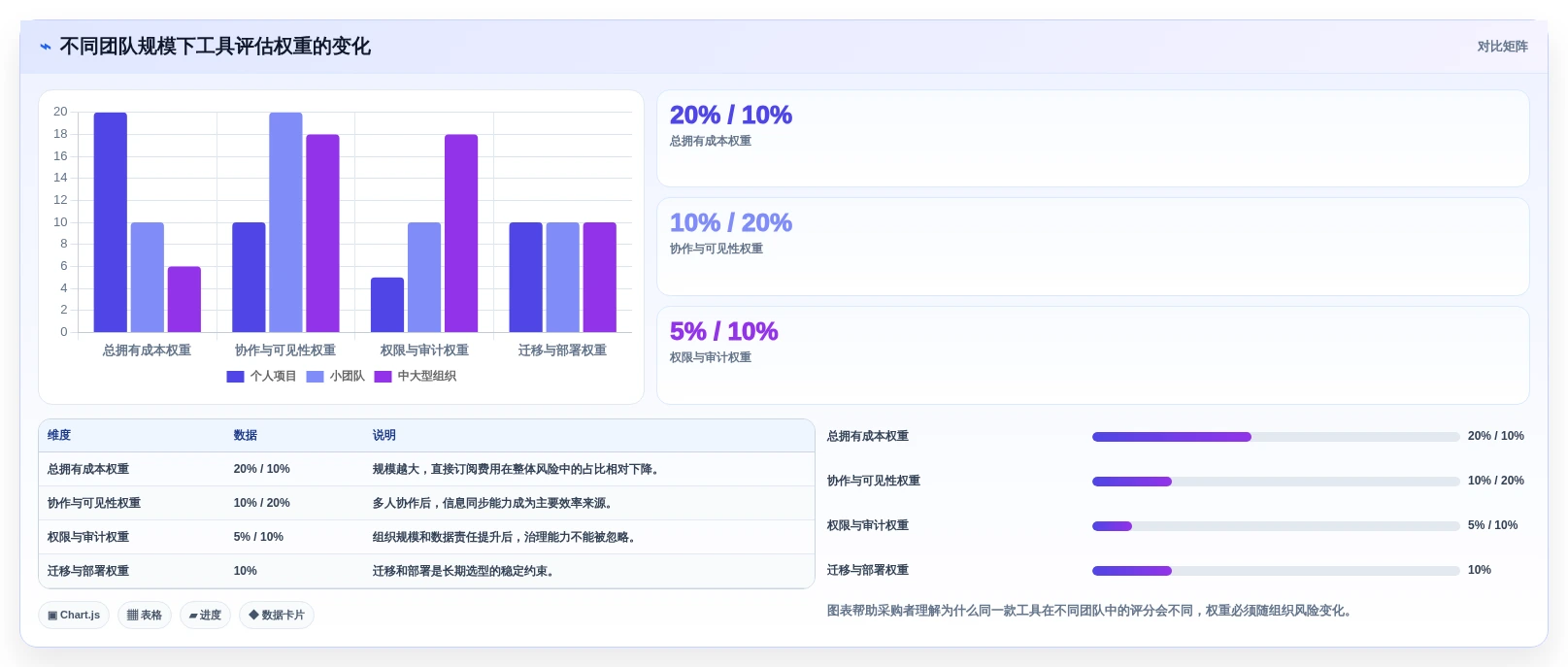This screenshot has height=667, width=1568.
Task: Click the 权限与审计权重 x-axis label
Action: point(424,350)
